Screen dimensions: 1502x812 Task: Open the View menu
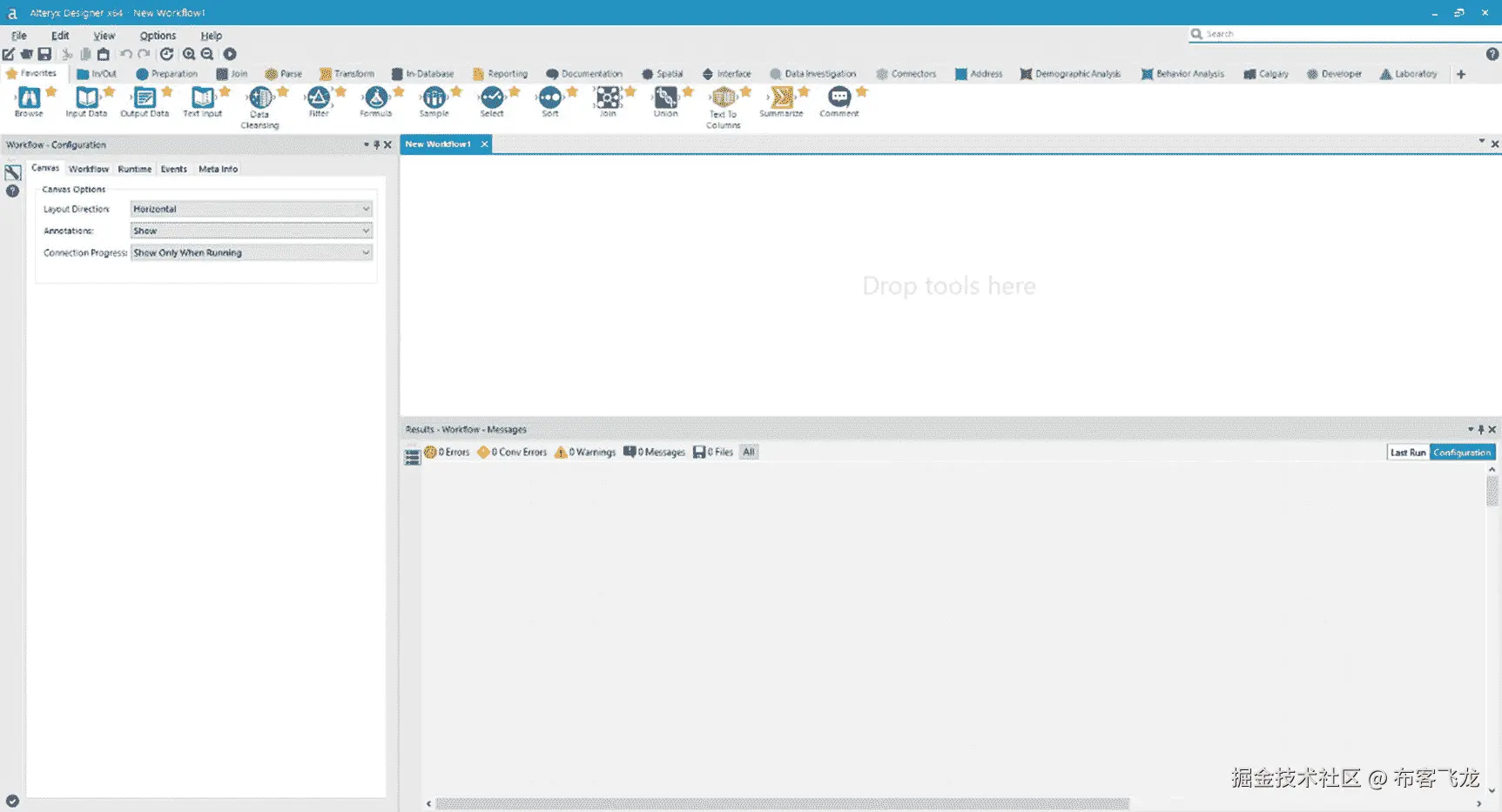point(104,36)
